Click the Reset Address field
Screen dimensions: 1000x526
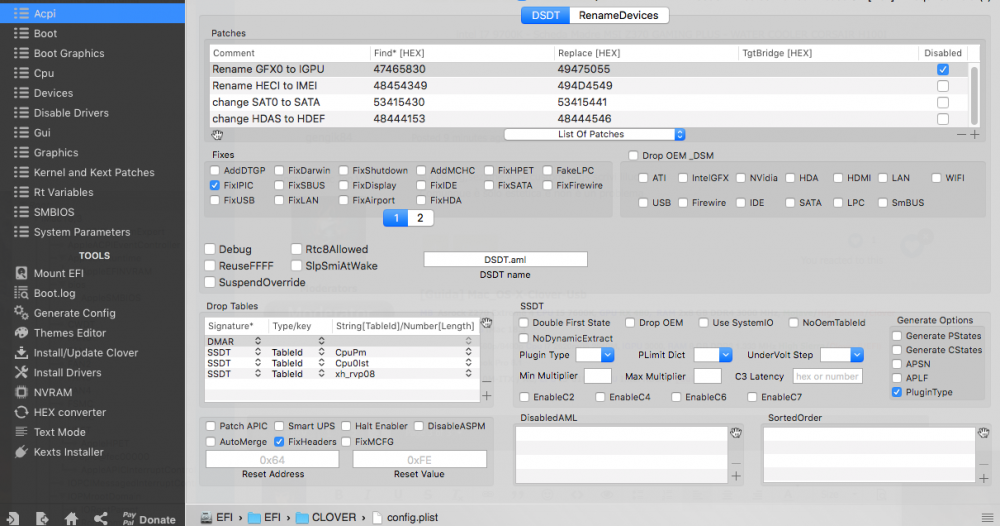tap(272, 460)
